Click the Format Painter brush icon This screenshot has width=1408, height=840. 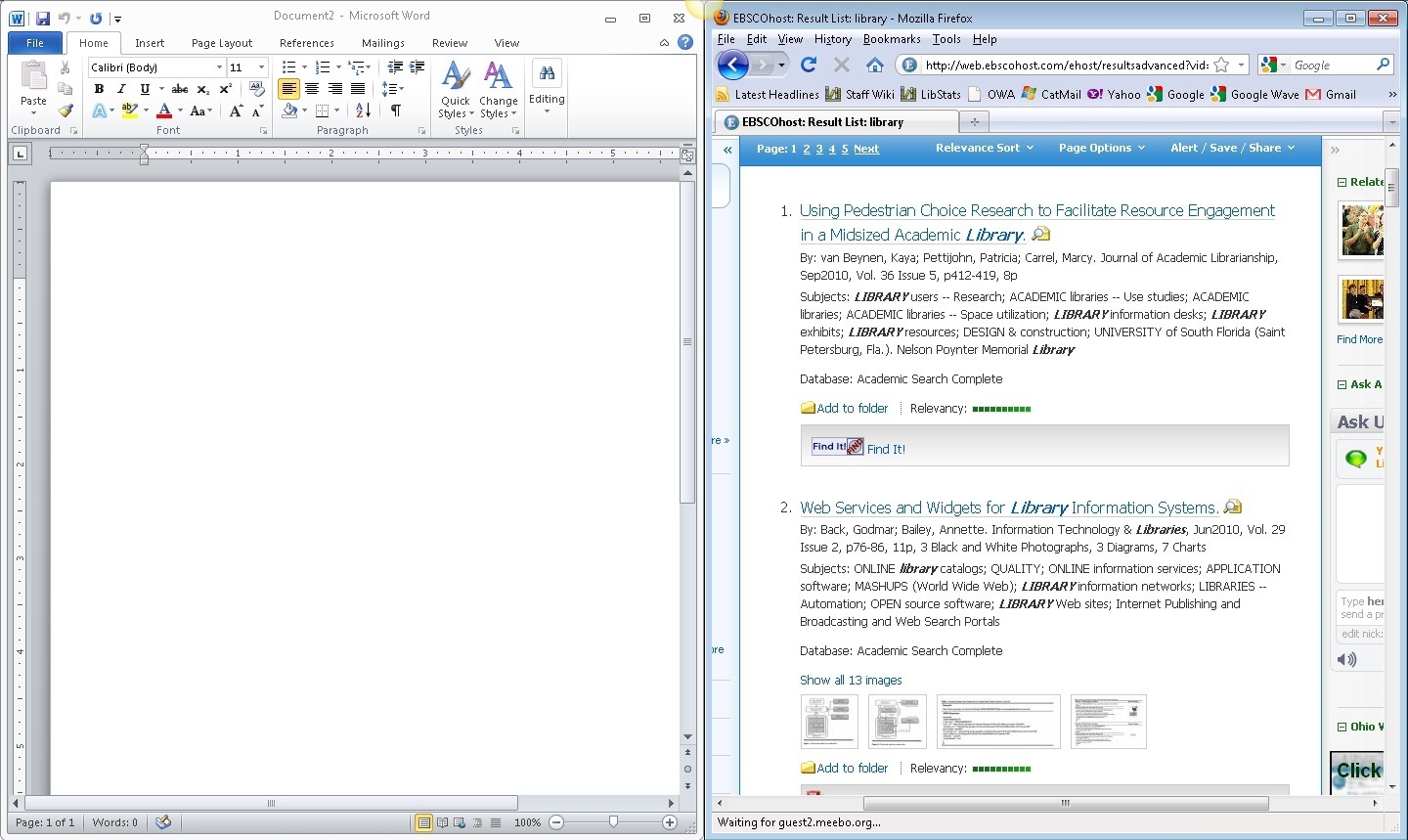point(66,111)
